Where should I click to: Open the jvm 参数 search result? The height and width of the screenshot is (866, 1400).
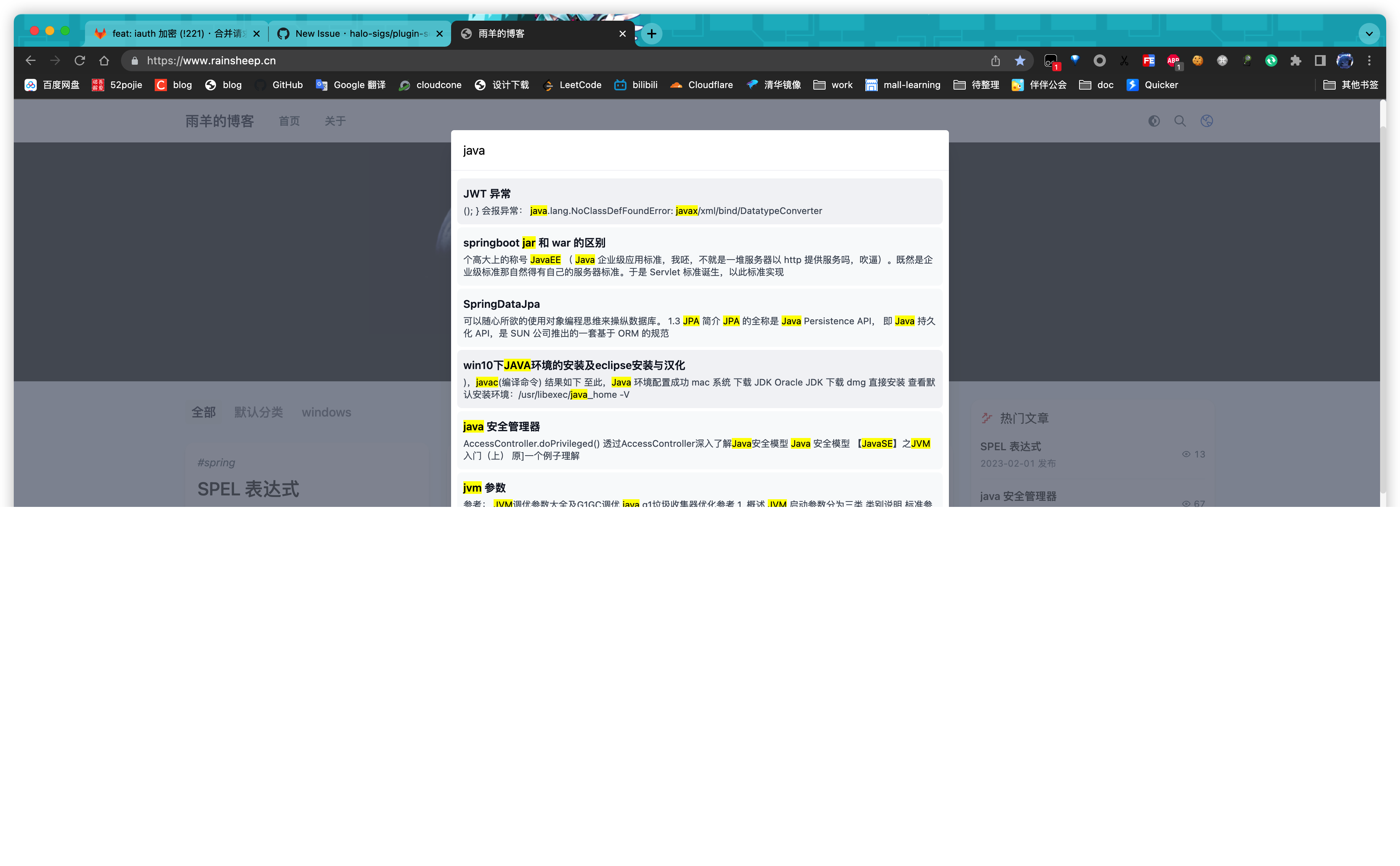click(x=700, y=490)
